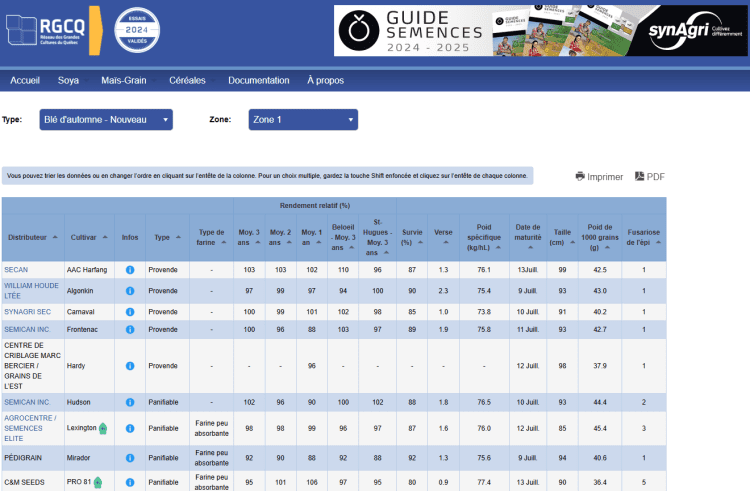Open info icon for Hardy
The height and width of the screenshot is (491, 750).
[x=130, y=366]
